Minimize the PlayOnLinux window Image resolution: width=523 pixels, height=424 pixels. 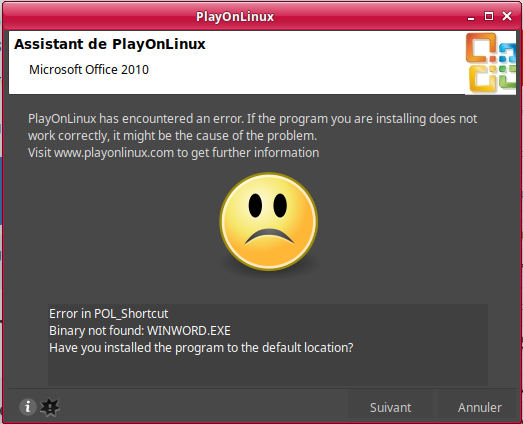click(x=471, y=17)
